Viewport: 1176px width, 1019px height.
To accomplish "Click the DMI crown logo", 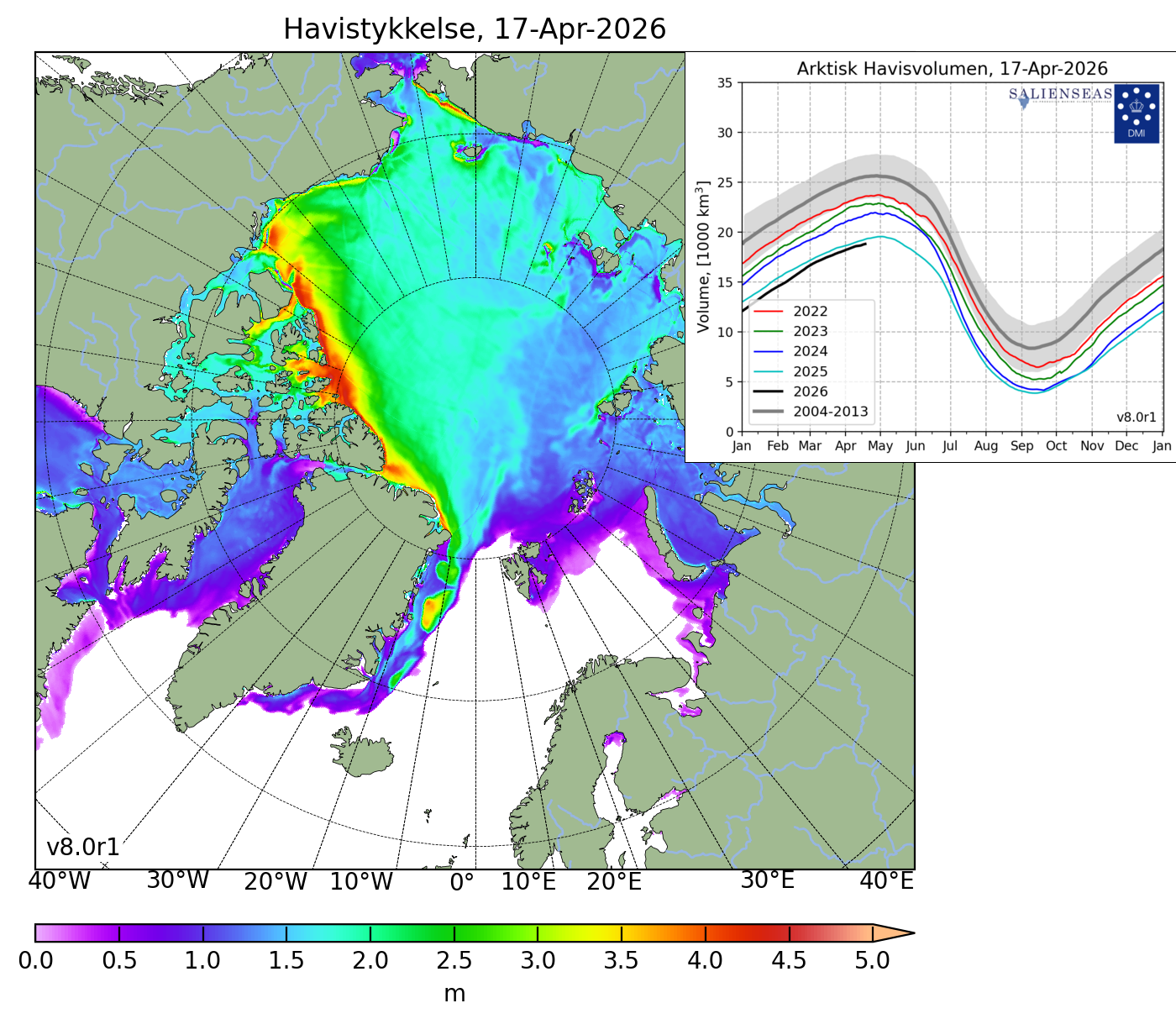I will (x=1136, y=113).
